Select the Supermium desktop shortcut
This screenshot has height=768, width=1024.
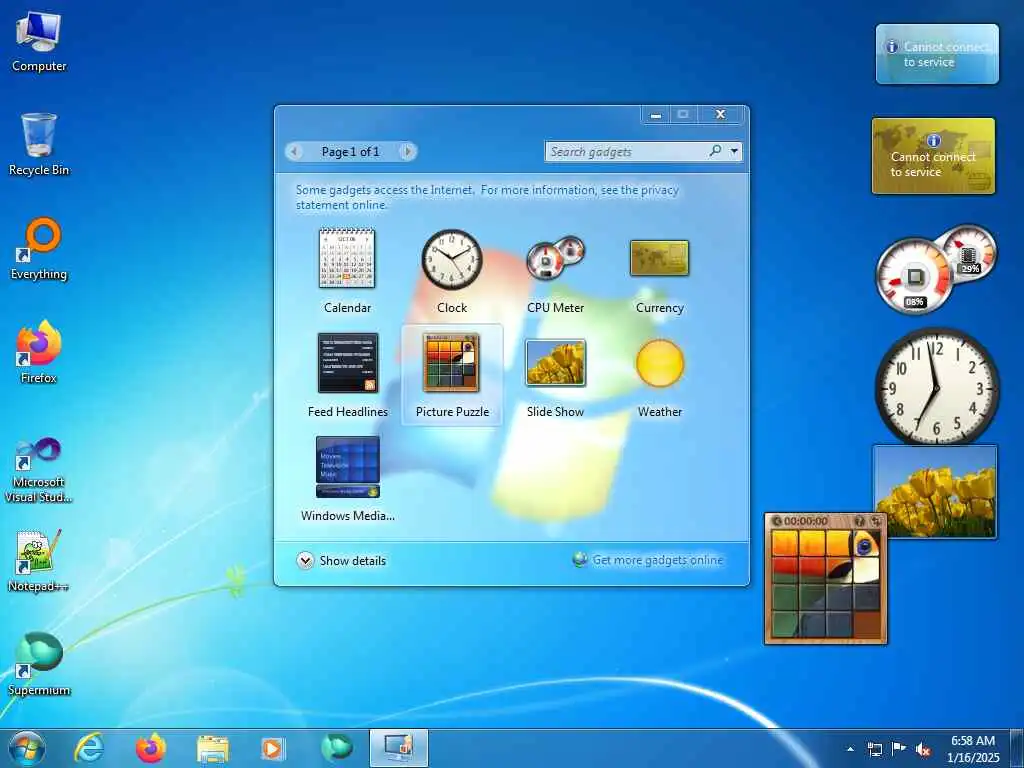[x=39, y=664]
